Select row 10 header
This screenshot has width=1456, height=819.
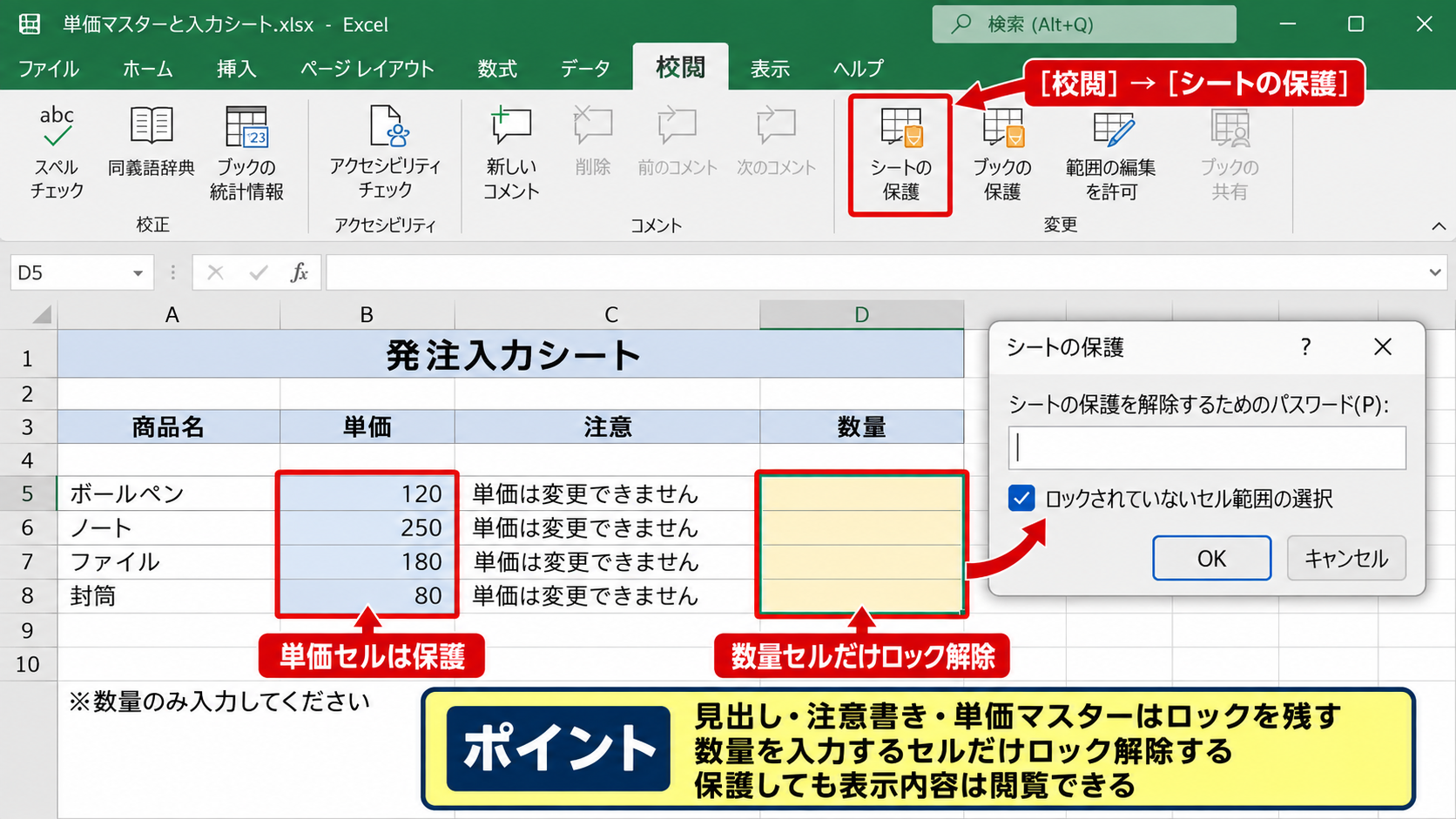click(x=28, y=664)
